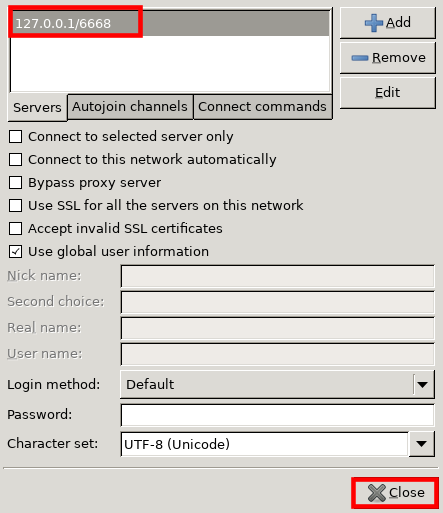Switch to Autojoin channels tab
This screenshot has height=513, width=443.
[130, 107]
